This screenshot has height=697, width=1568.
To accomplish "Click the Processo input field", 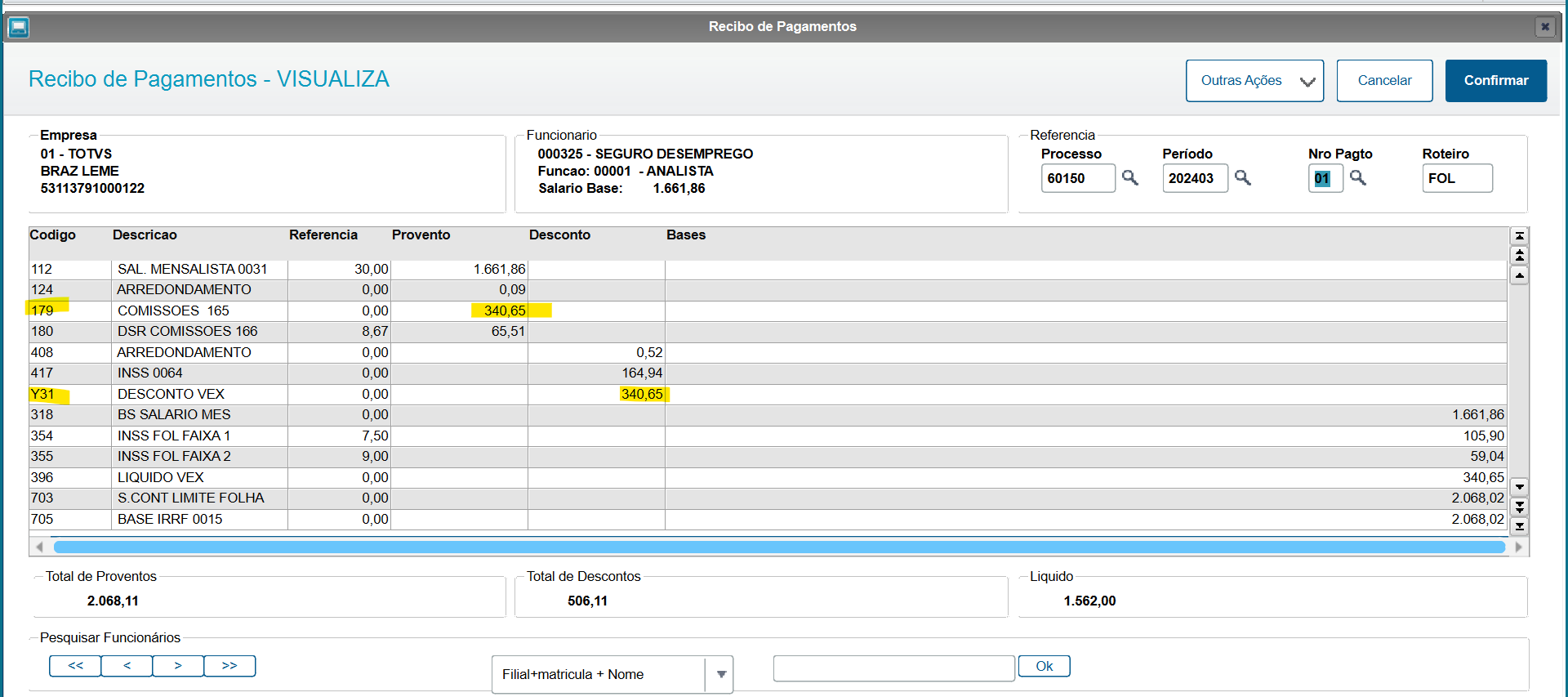I will click(x=1078, y=178).
